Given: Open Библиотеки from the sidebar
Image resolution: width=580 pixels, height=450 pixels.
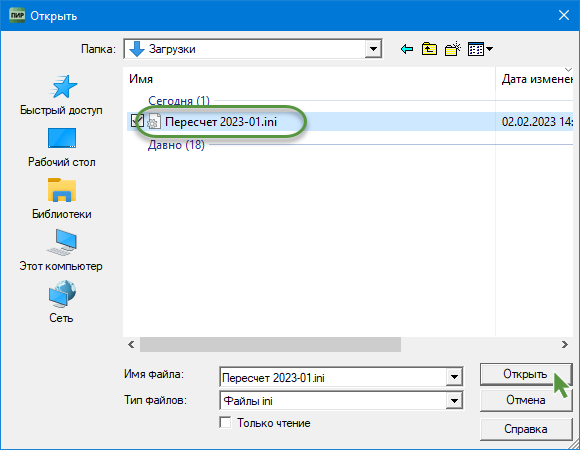Looking at the screenshot, I should tap(61, 199).
